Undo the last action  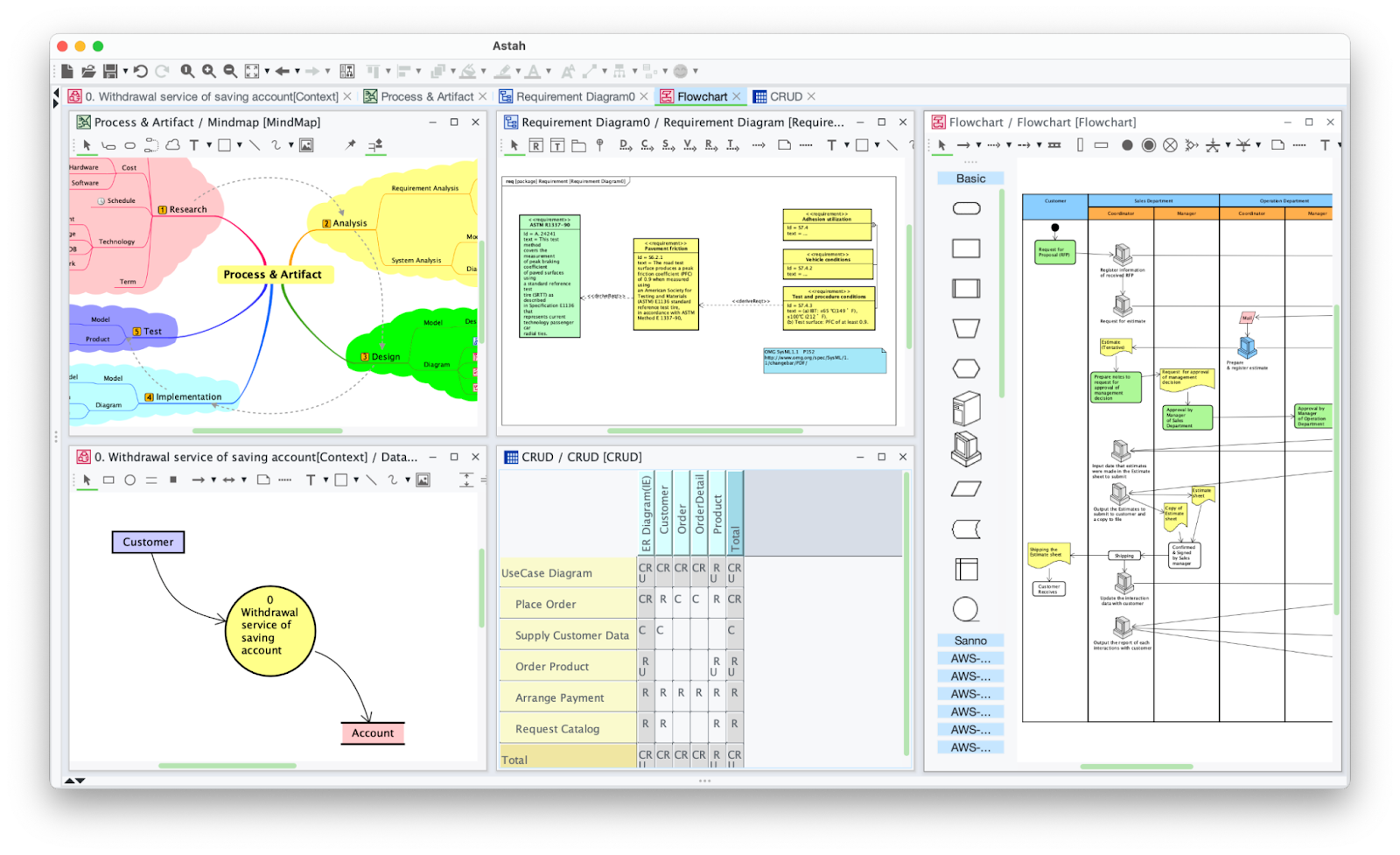tap(141, 71)
